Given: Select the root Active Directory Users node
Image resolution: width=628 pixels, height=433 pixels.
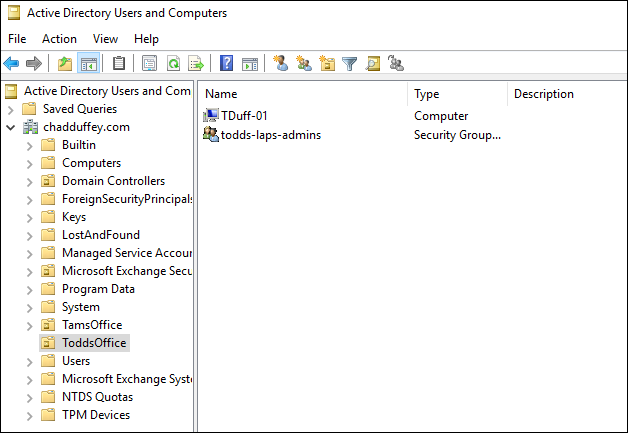Looking at the screenshot, I should point(107,91).
